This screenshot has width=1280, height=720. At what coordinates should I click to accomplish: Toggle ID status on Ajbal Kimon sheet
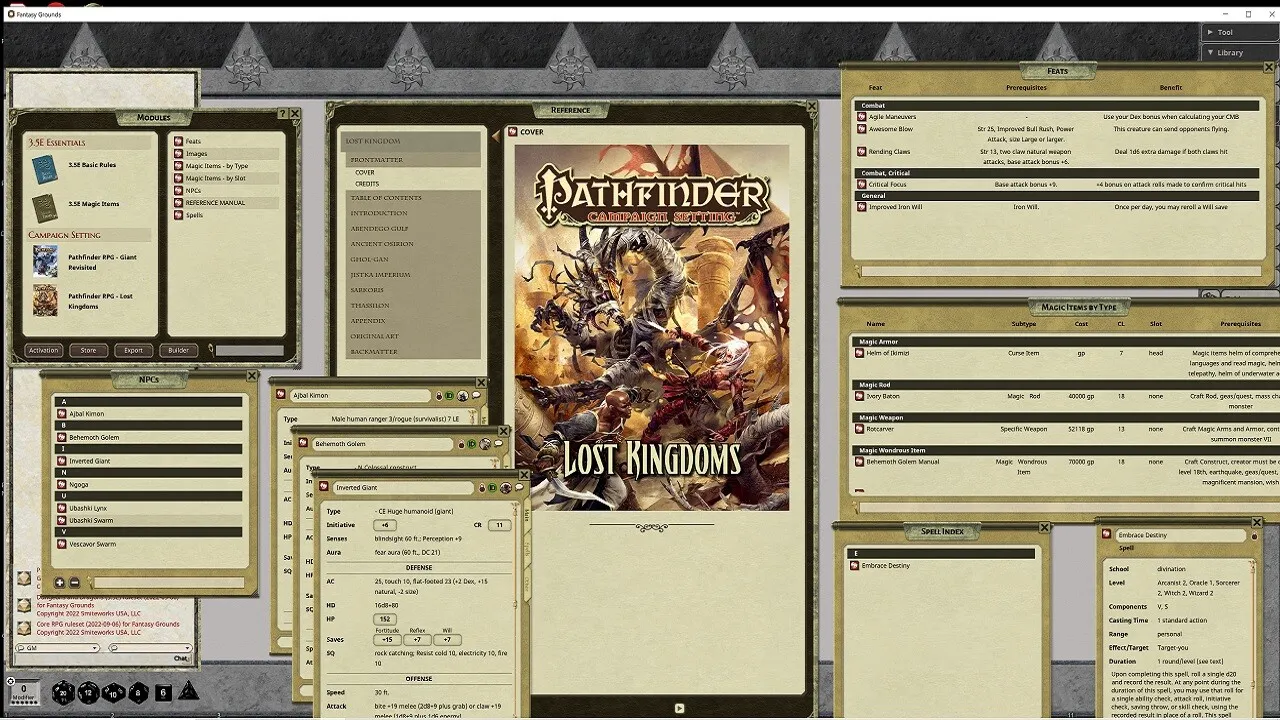point(450,396)
